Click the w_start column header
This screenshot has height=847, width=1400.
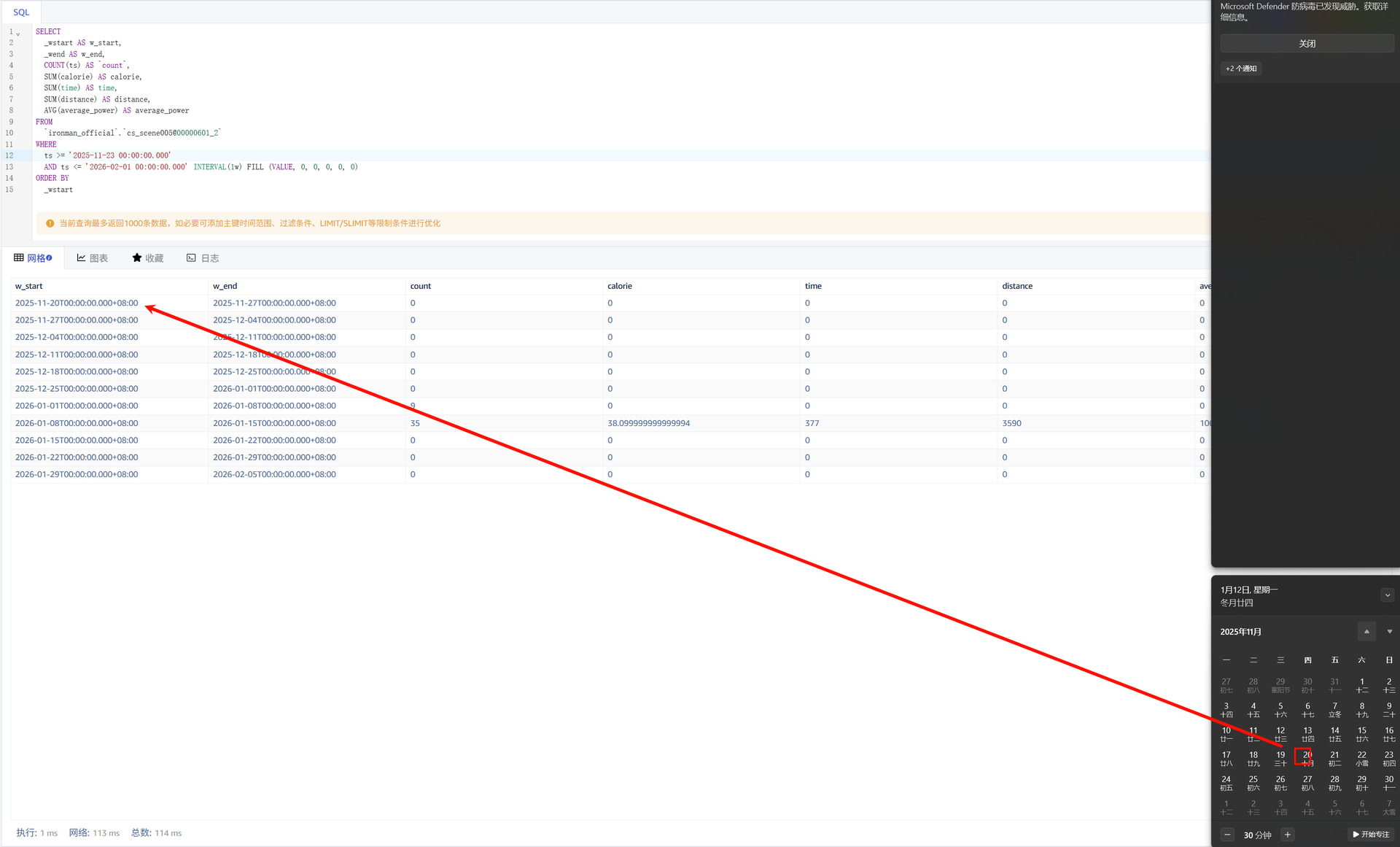29,286
